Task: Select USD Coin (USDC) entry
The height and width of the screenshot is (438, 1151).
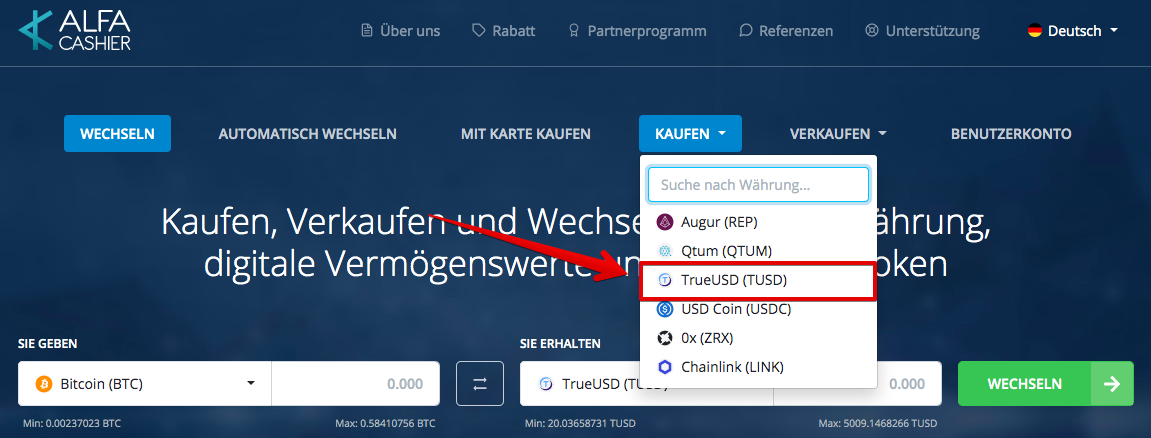Action: 758,309
